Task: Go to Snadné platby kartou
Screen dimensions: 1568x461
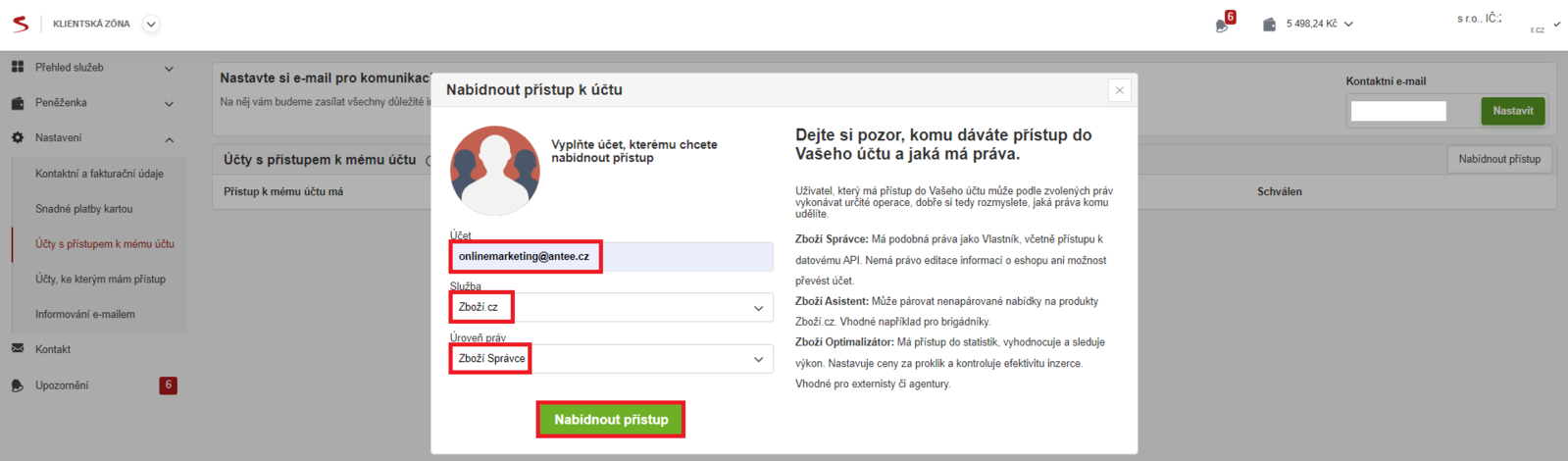Action: coord(83,209)
